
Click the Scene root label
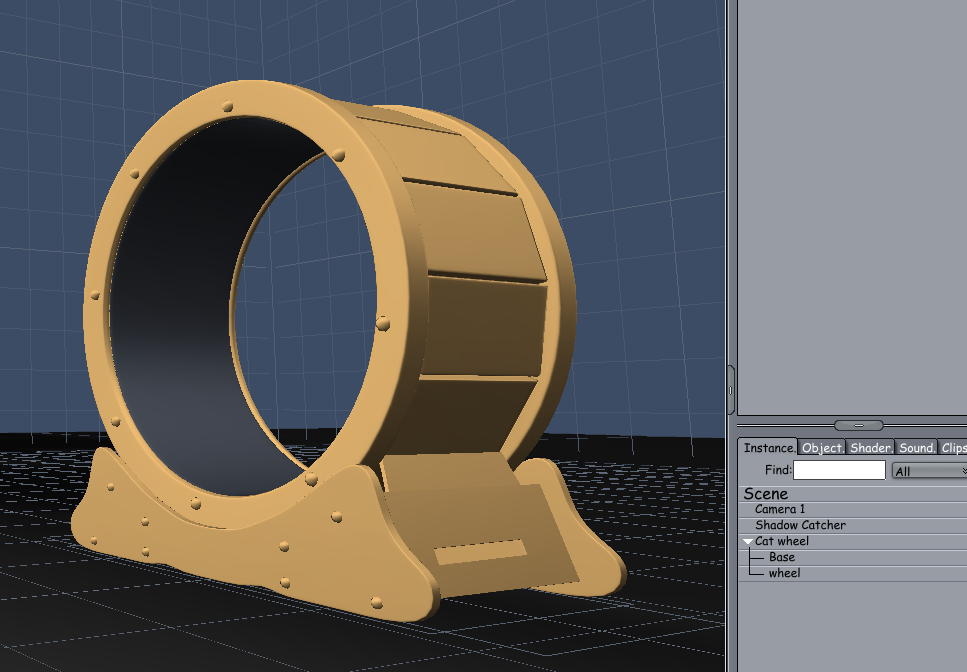pyautogui.click(x=765, y=494)
